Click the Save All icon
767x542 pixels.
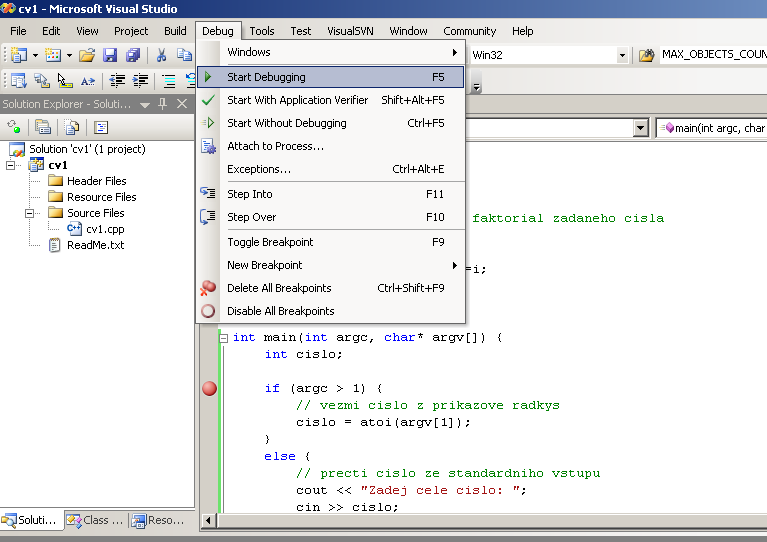pyautogui.click(x=133, y=55)
